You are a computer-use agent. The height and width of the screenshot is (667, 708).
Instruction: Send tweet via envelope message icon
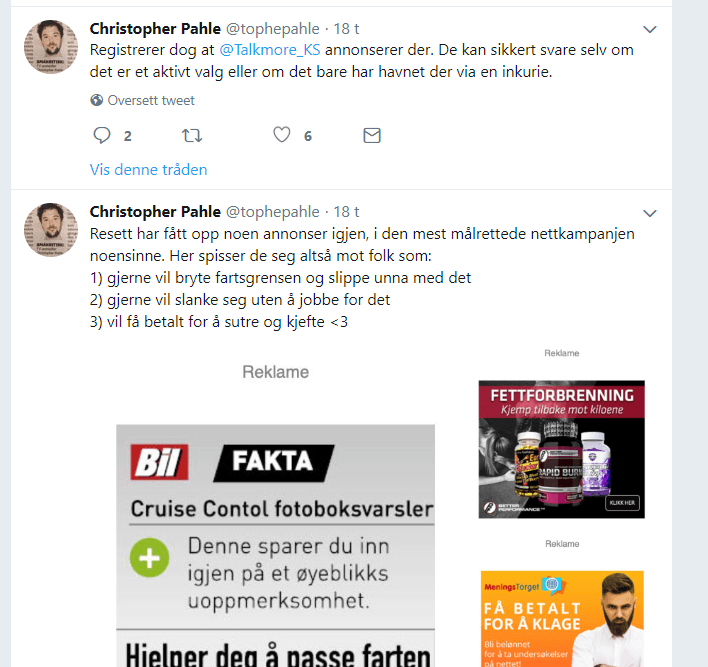372,135
